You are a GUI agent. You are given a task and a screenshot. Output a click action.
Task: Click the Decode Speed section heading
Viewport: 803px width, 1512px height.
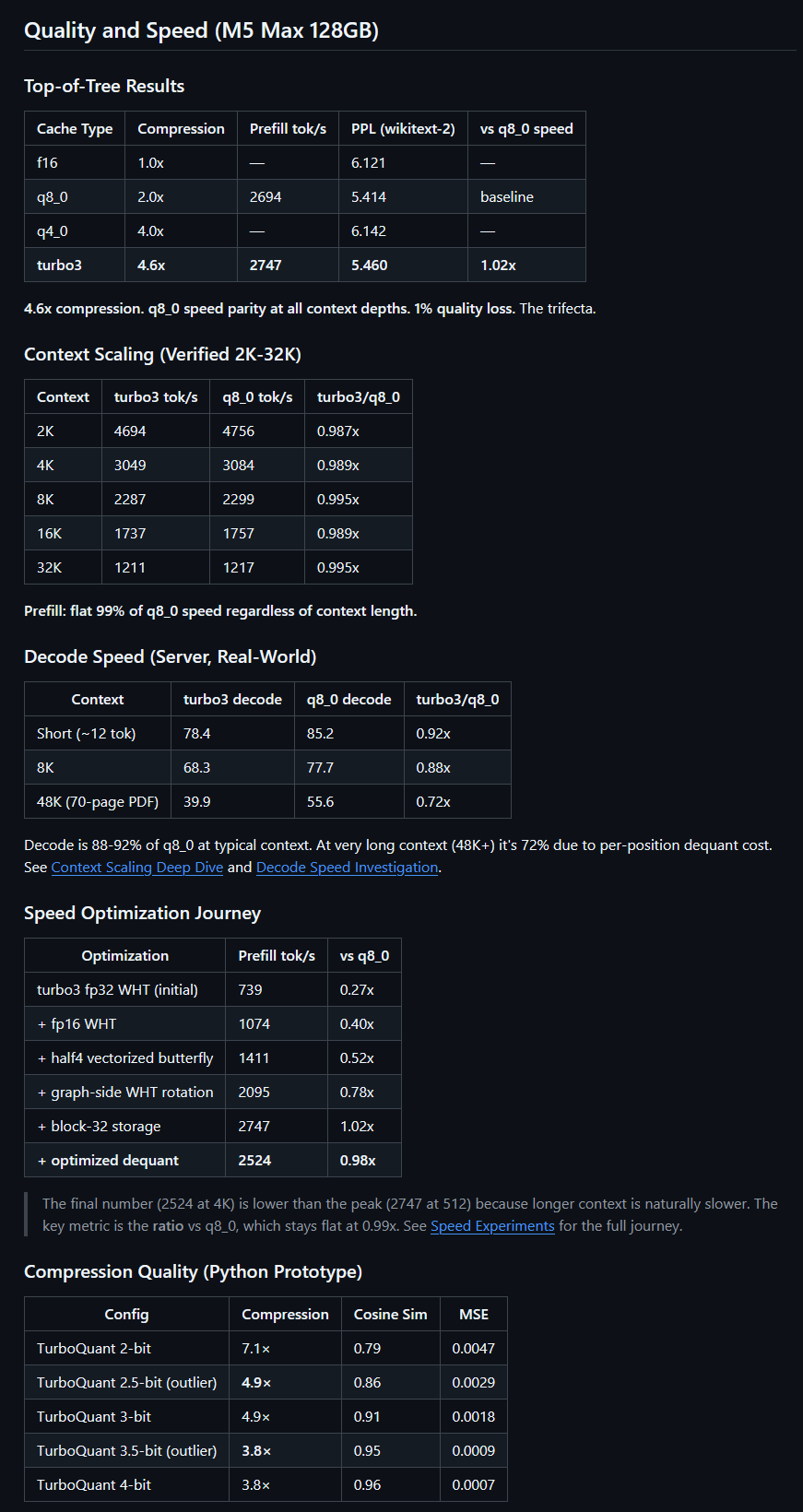click(170, 657)
